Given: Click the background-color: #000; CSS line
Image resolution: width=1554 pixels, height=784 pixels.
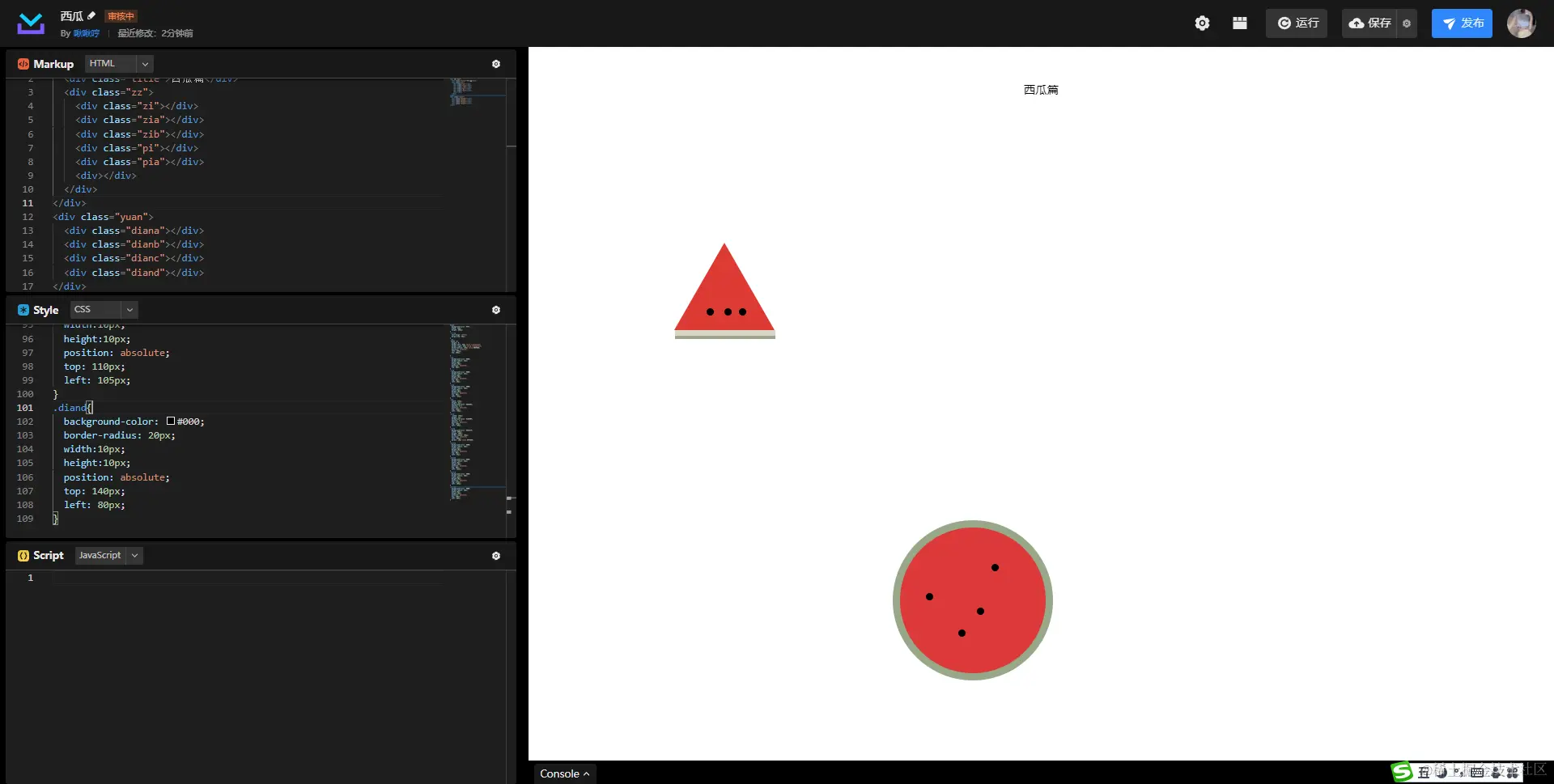Looking at the screenshot, I should pyautogui.click(x=134, y=422).
